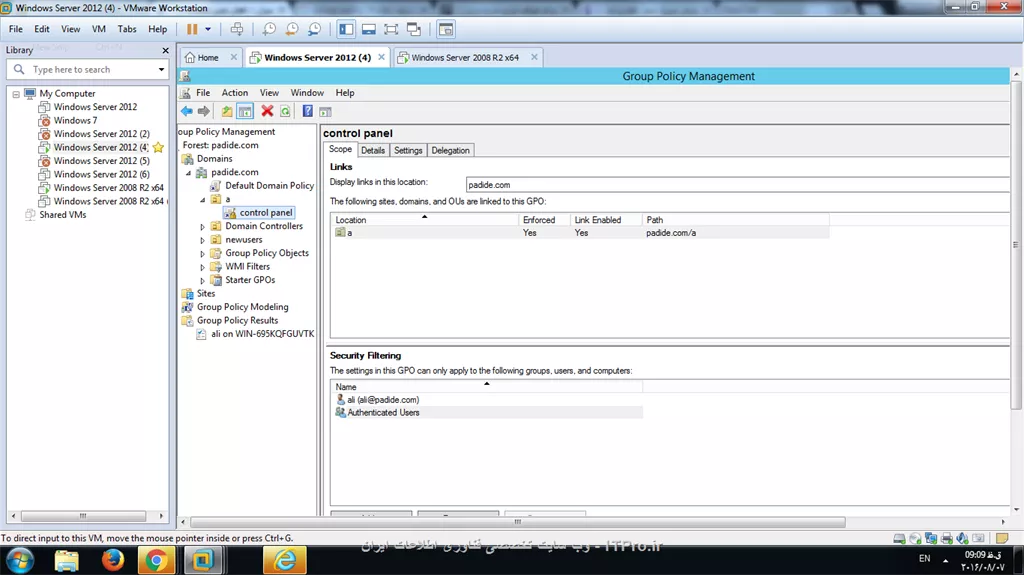This screenshot has height=575, width=1024.
Task: Click the GPMC horizontal scrollbar thumb
Action: coord(517,522)
